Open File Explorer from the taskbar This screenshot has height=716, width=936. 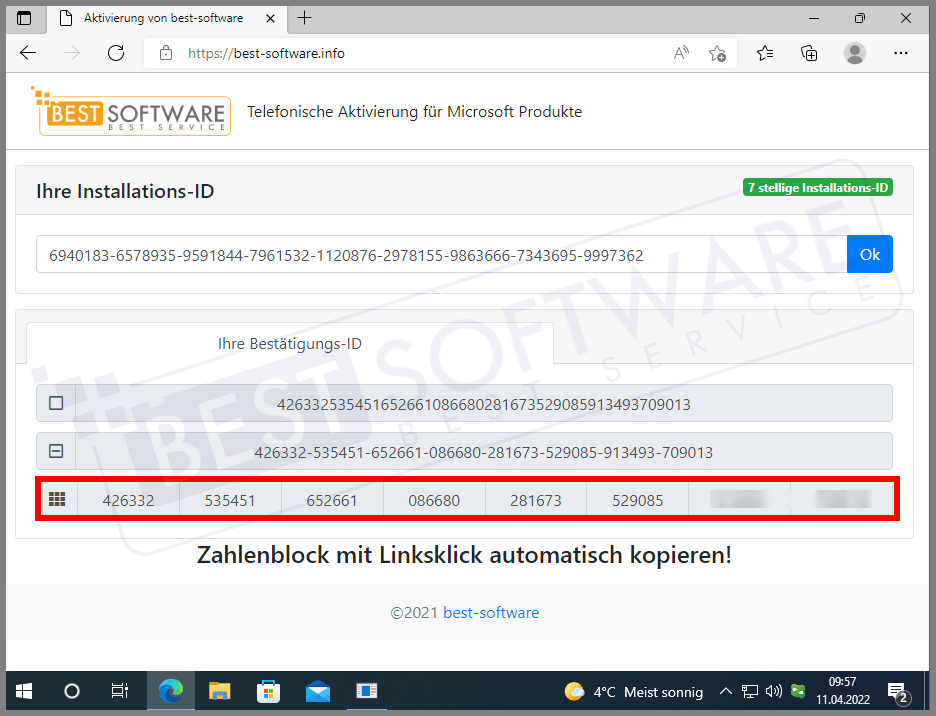tap(219, 691)
